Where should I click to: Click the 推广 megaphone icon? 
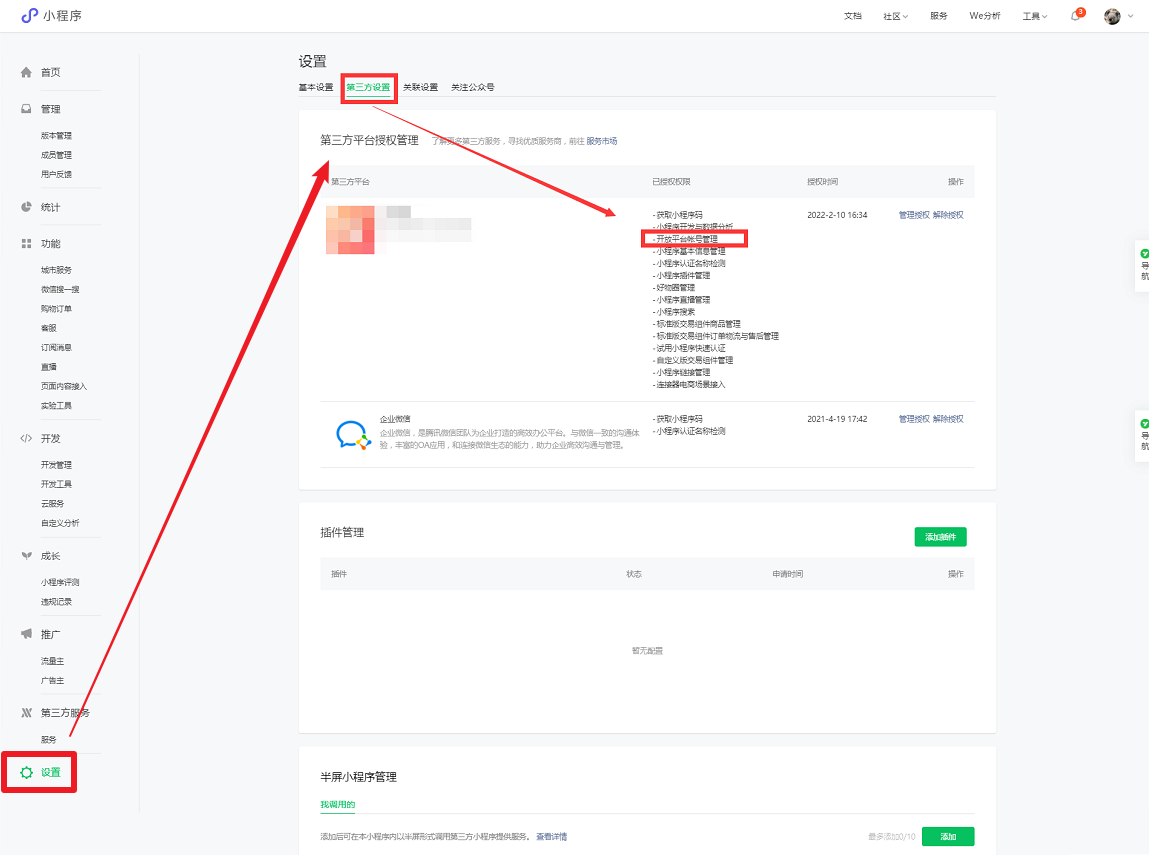click(x=26, y=634)
